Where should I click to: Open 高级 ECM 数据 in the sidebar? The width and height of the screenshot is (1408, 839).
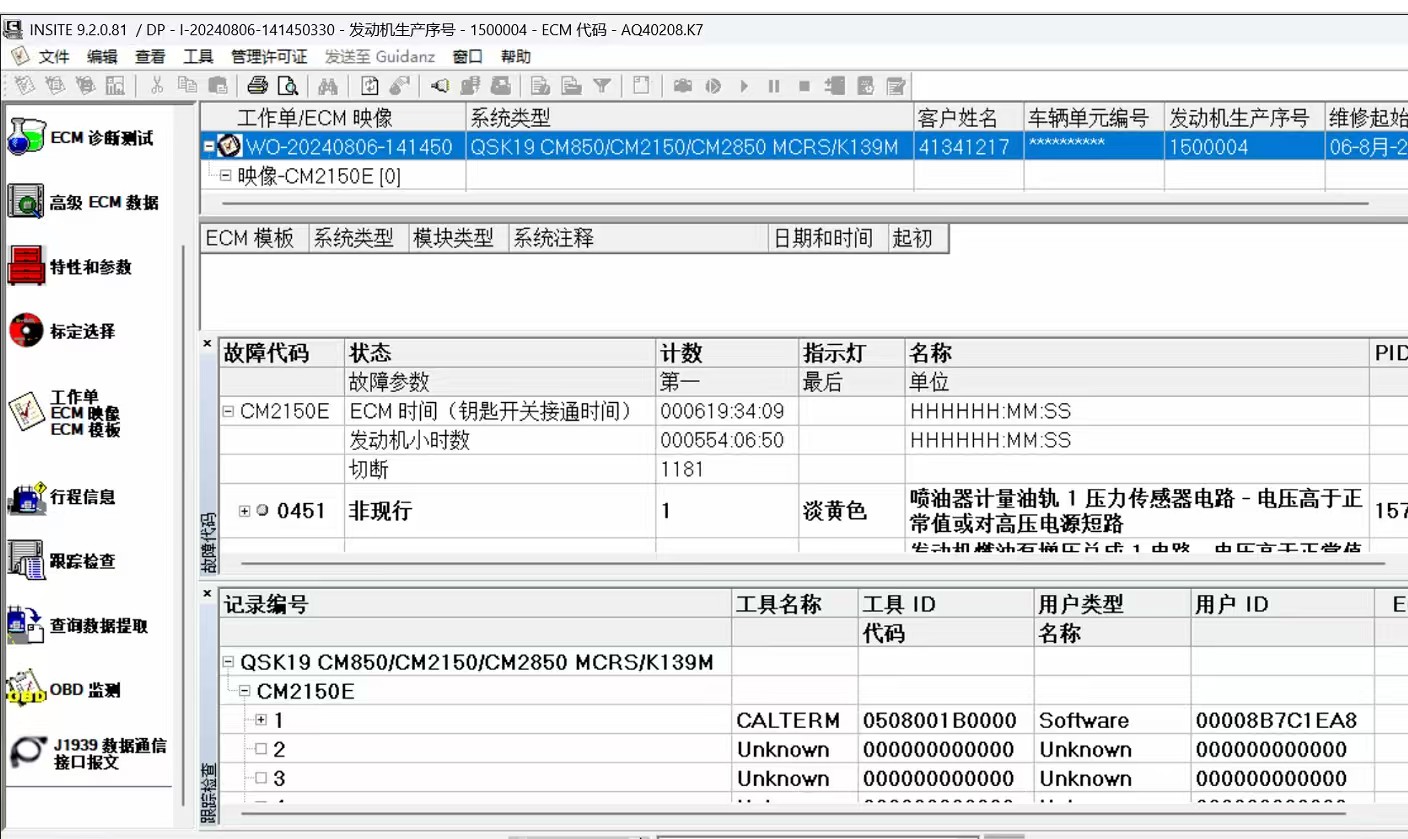(x=26, y=202)
